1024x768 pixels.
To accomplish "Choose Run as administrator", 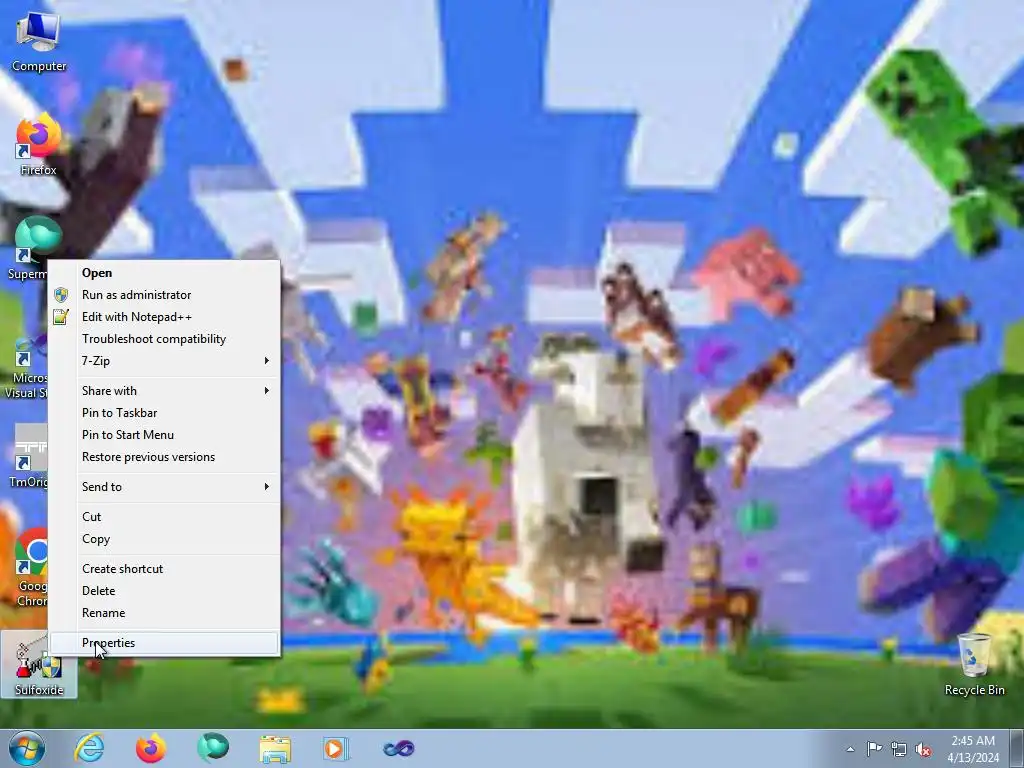I will point(165,295).
